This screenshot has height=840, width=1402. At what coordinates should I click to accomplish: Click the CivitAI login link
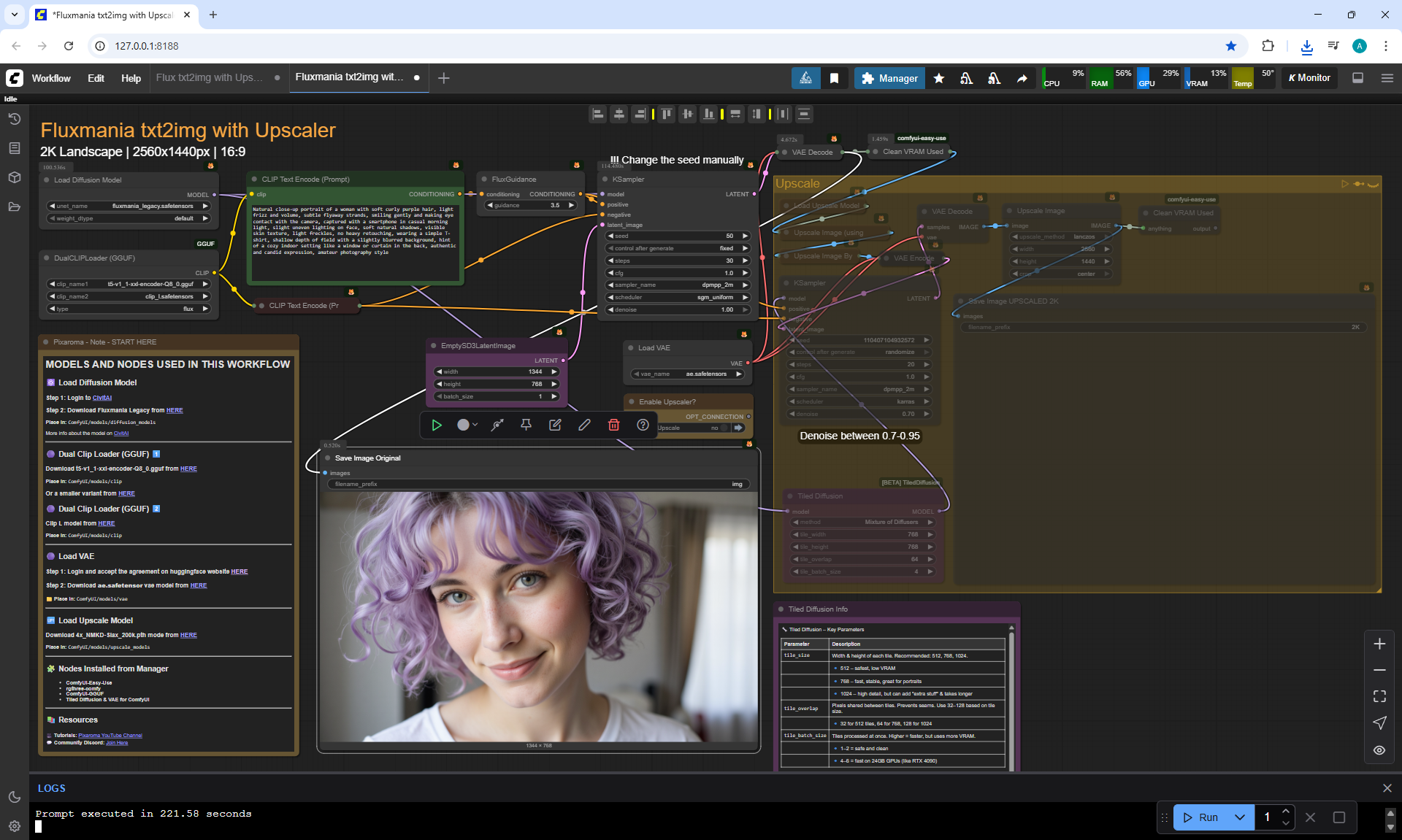tap(102, 398)
